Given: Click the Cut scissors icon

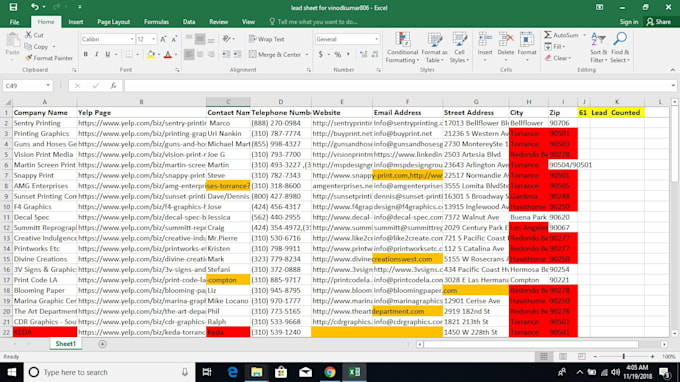Looking at the screenshot, I should click(x=29, y=35).
